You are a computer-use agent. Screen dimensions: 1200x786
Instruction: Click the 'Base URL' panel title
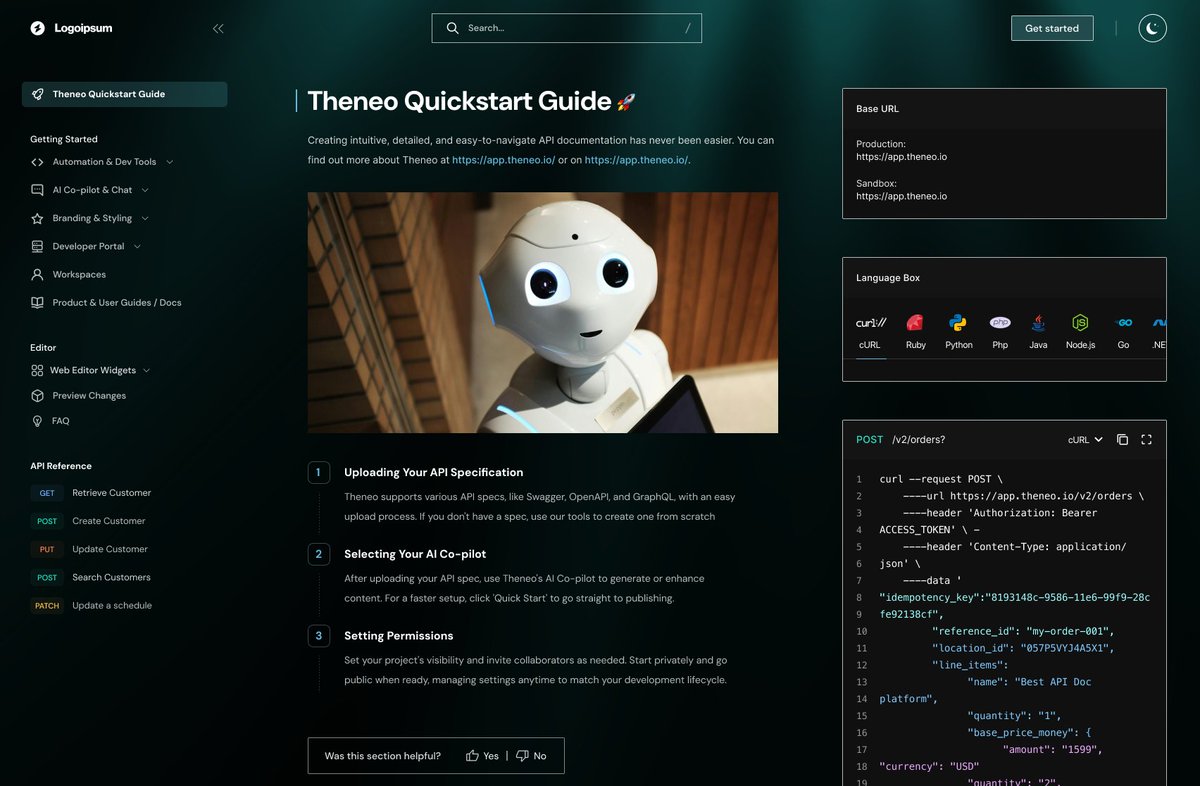pyautogui.click(x=877, y=108)
